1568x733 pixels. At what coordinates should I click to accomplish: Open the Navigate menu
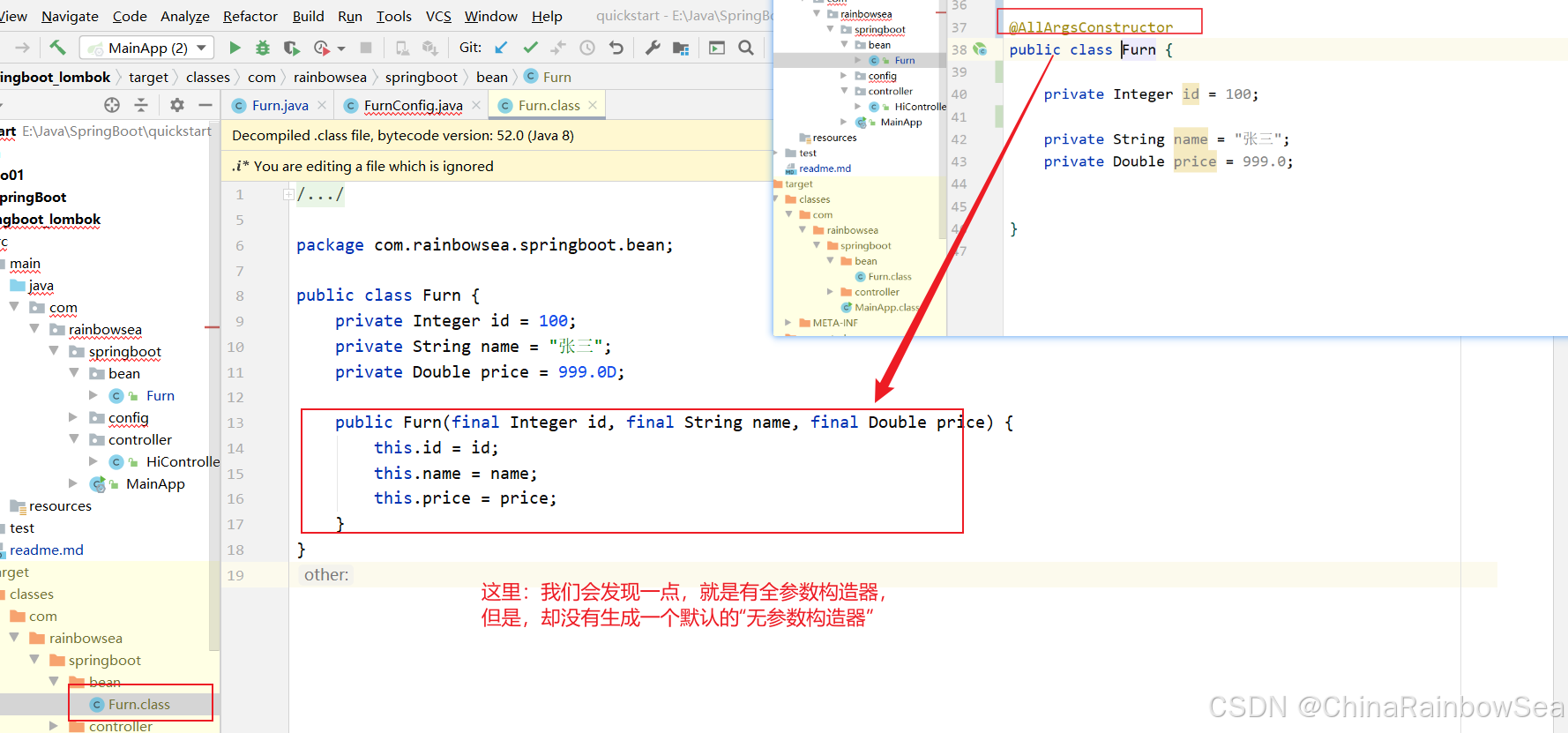click(x=70, y=16)
